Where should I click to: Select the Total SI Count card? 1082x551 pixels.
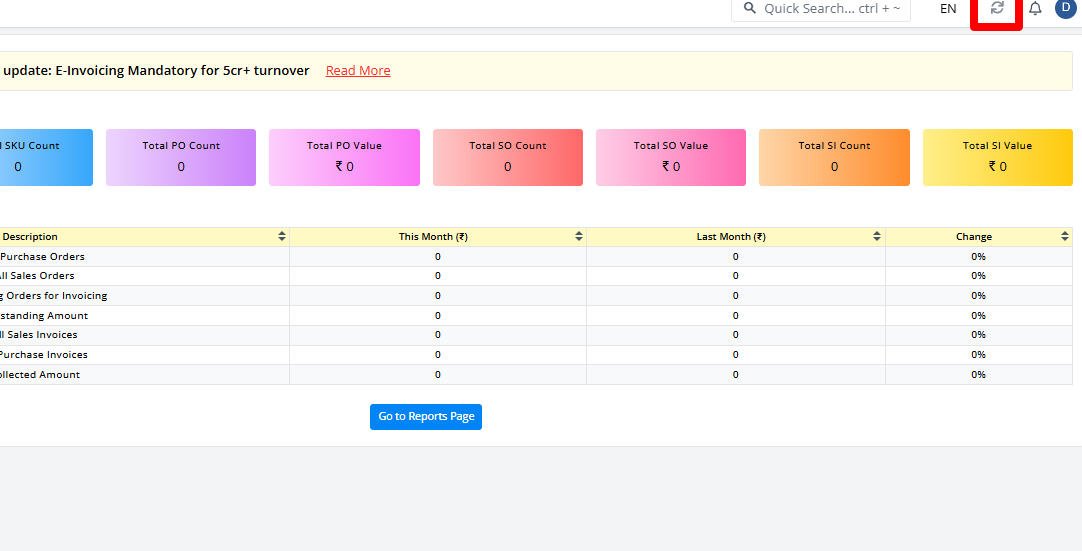[x=834, y=157]
